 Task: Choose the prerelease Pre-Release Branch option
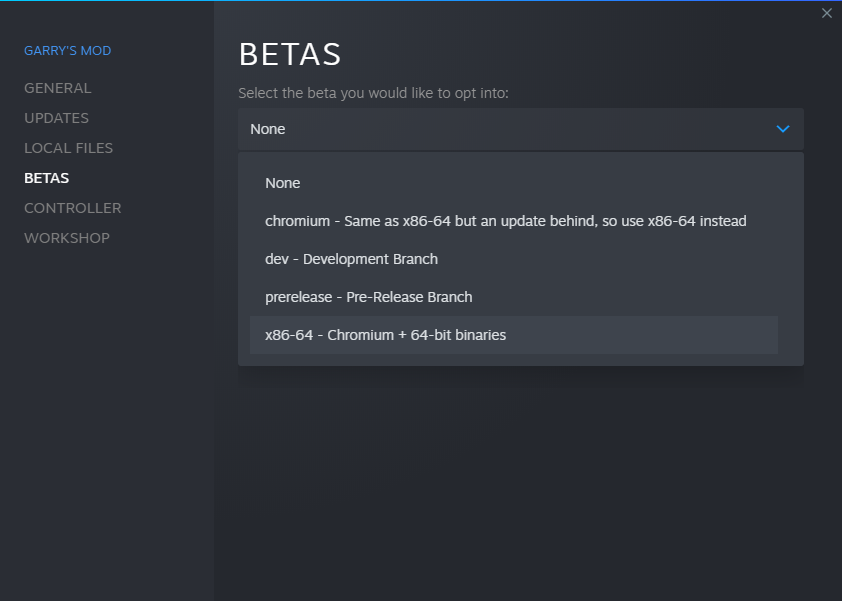point(513,297)
